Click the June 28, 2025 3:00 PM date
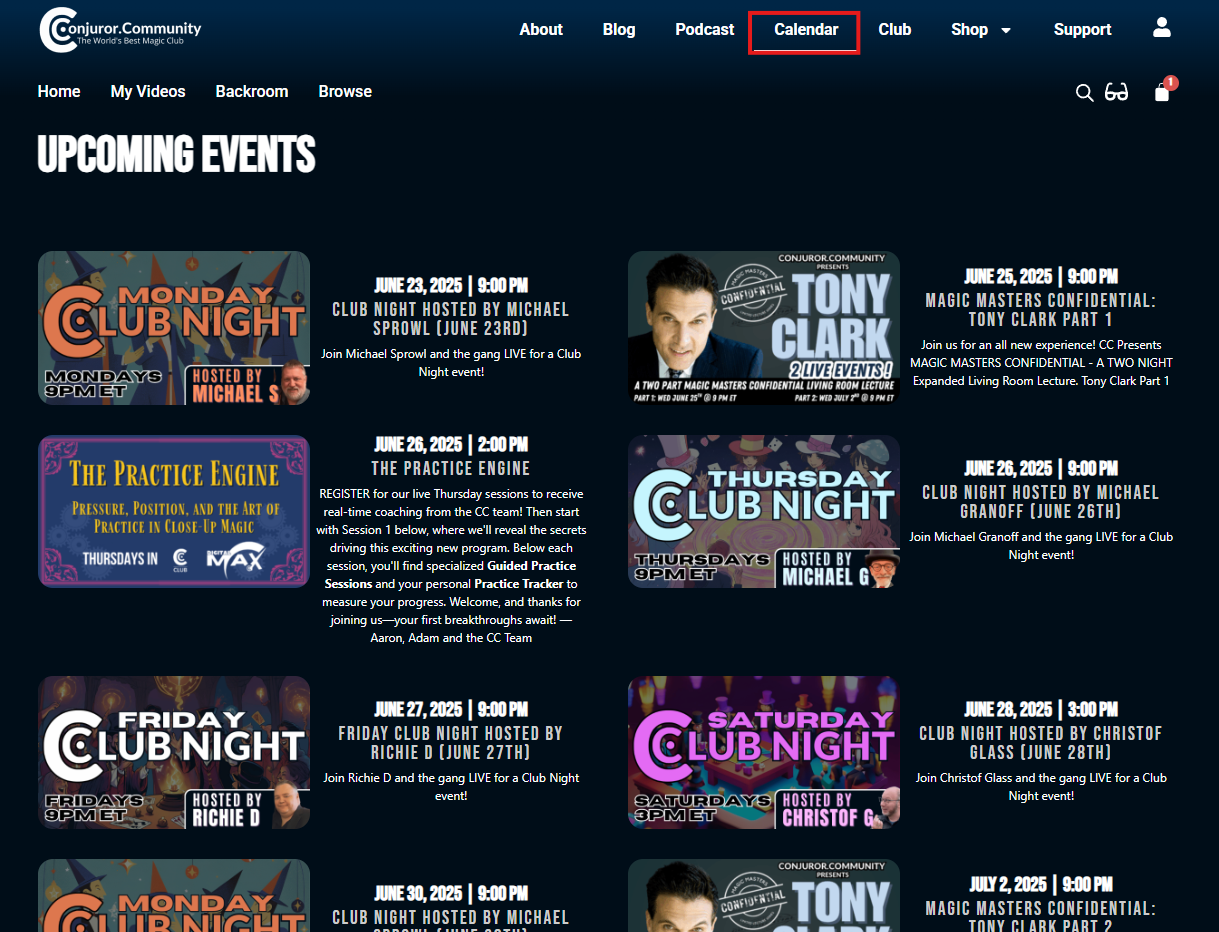The width and height of the screenshot is (1219, 932). click(x=1041, y=710)
